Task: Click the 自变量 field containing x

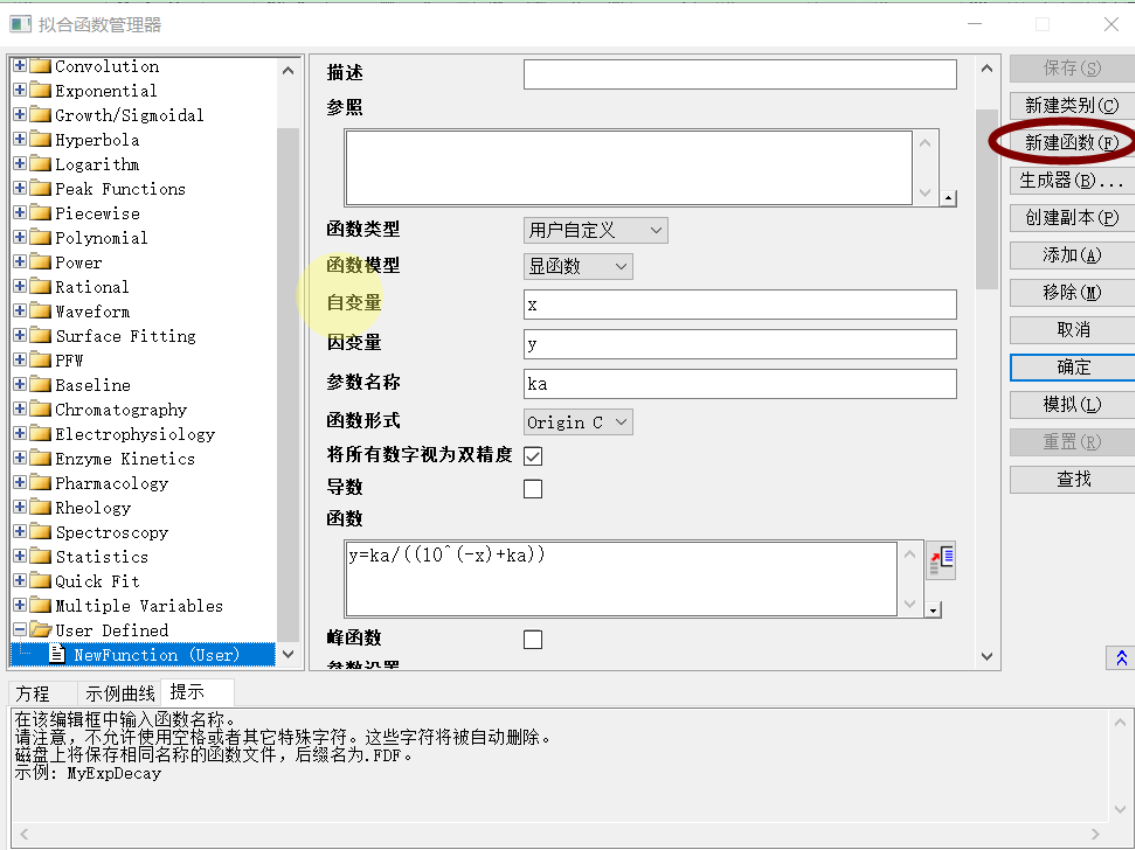Action: coord(740,305)
